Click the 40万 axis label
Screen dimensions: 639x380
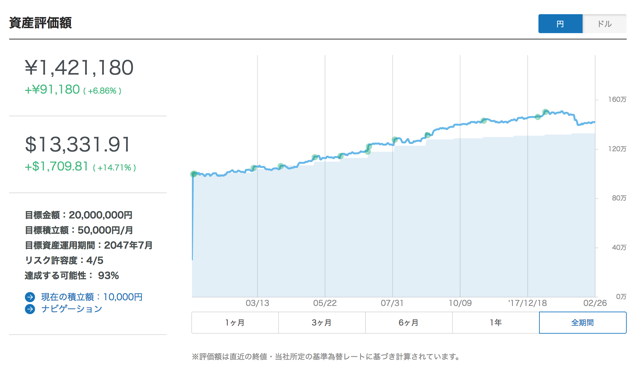pos(619,247)
